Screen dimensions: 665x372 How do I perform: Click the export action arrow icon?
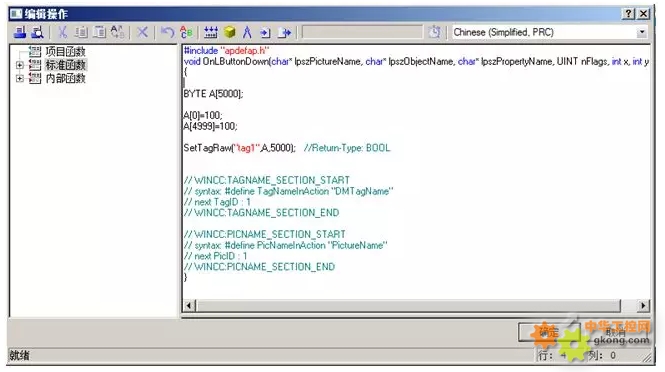(285, 32)
